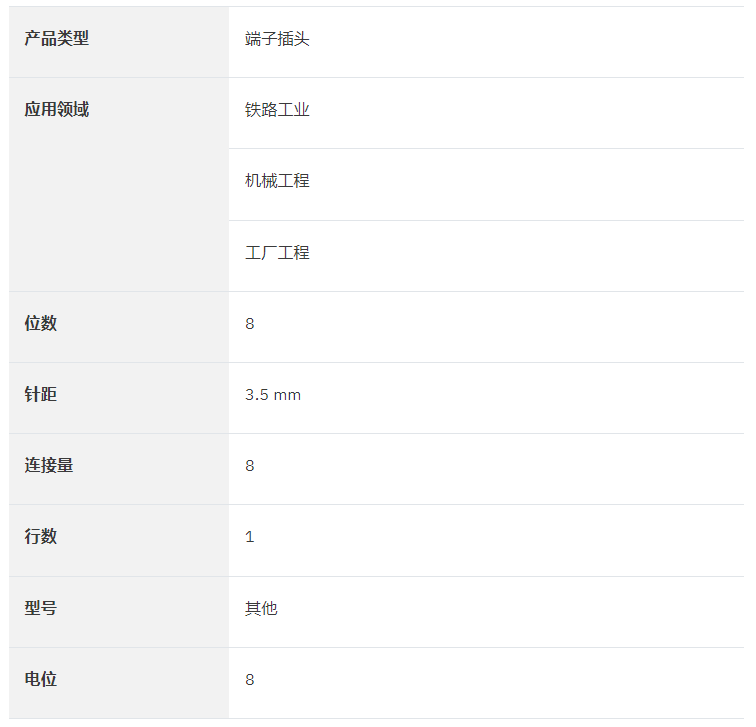Image resolution: width=756 pixels, height=727 pixels.
Task: Click the 连接量 label
Action: (x=49, y=465)
